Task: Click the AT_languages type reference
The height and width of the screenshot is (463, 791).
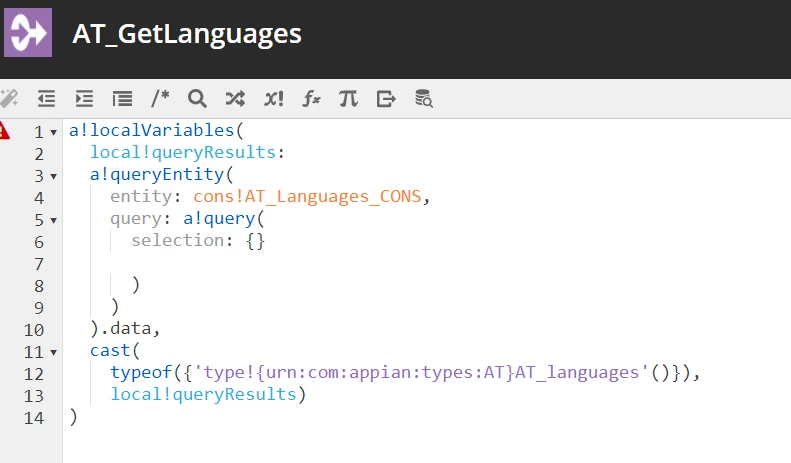Action: pos(422,372)
